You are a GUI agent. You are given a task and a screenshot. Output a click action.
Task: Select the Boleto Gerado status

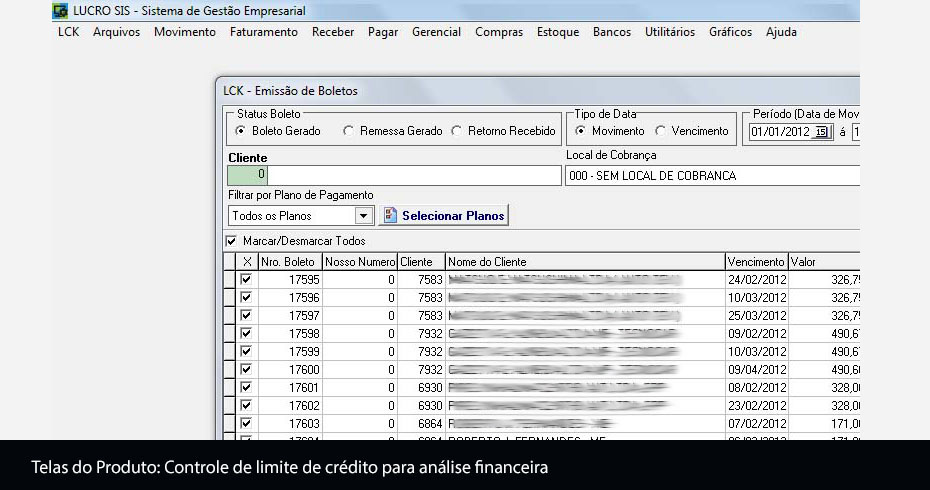click(x=240, y=131)
